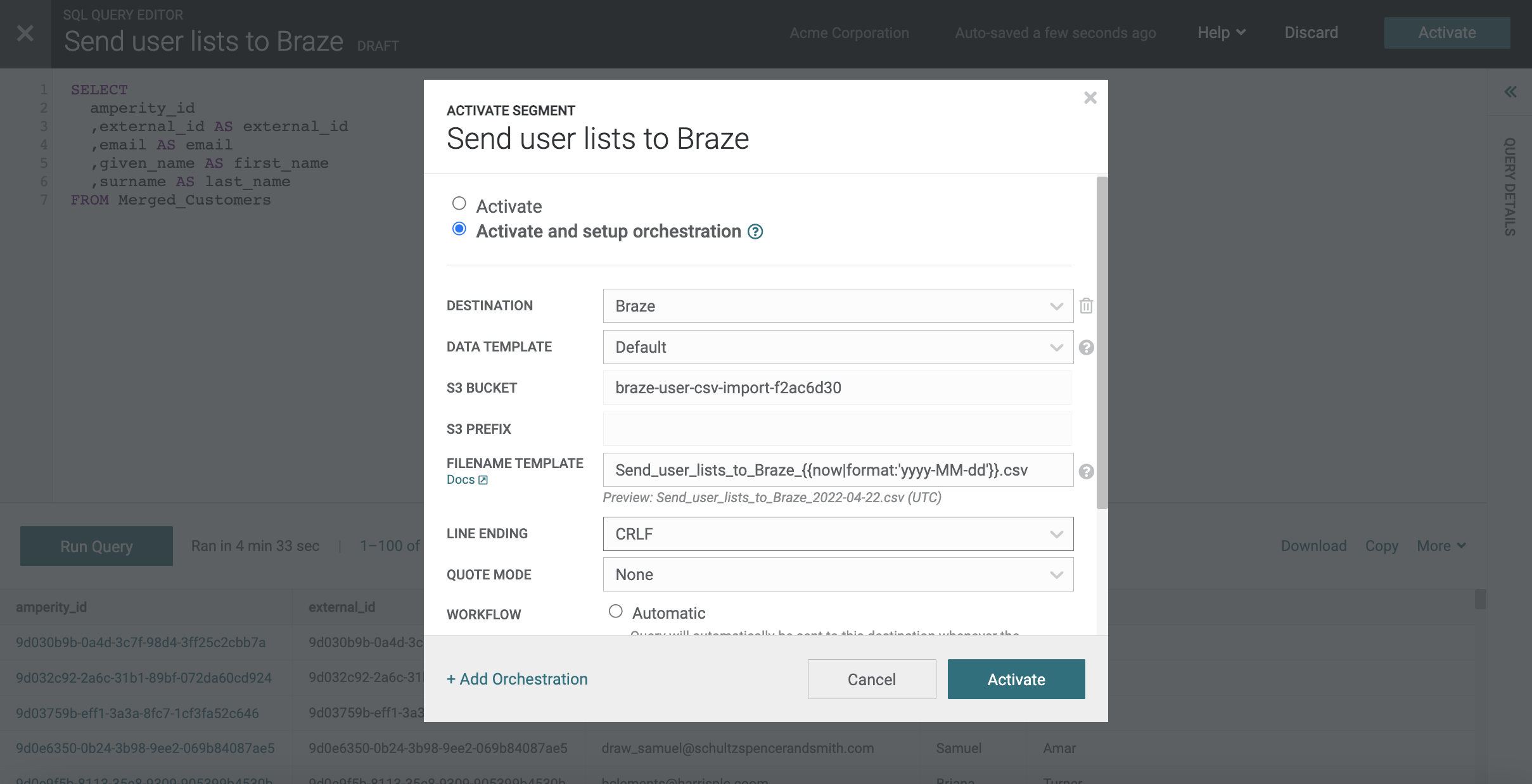This screenshot has height=784, width=1532.
Task: Click into the S3 Bucket field
Action: 836,388
